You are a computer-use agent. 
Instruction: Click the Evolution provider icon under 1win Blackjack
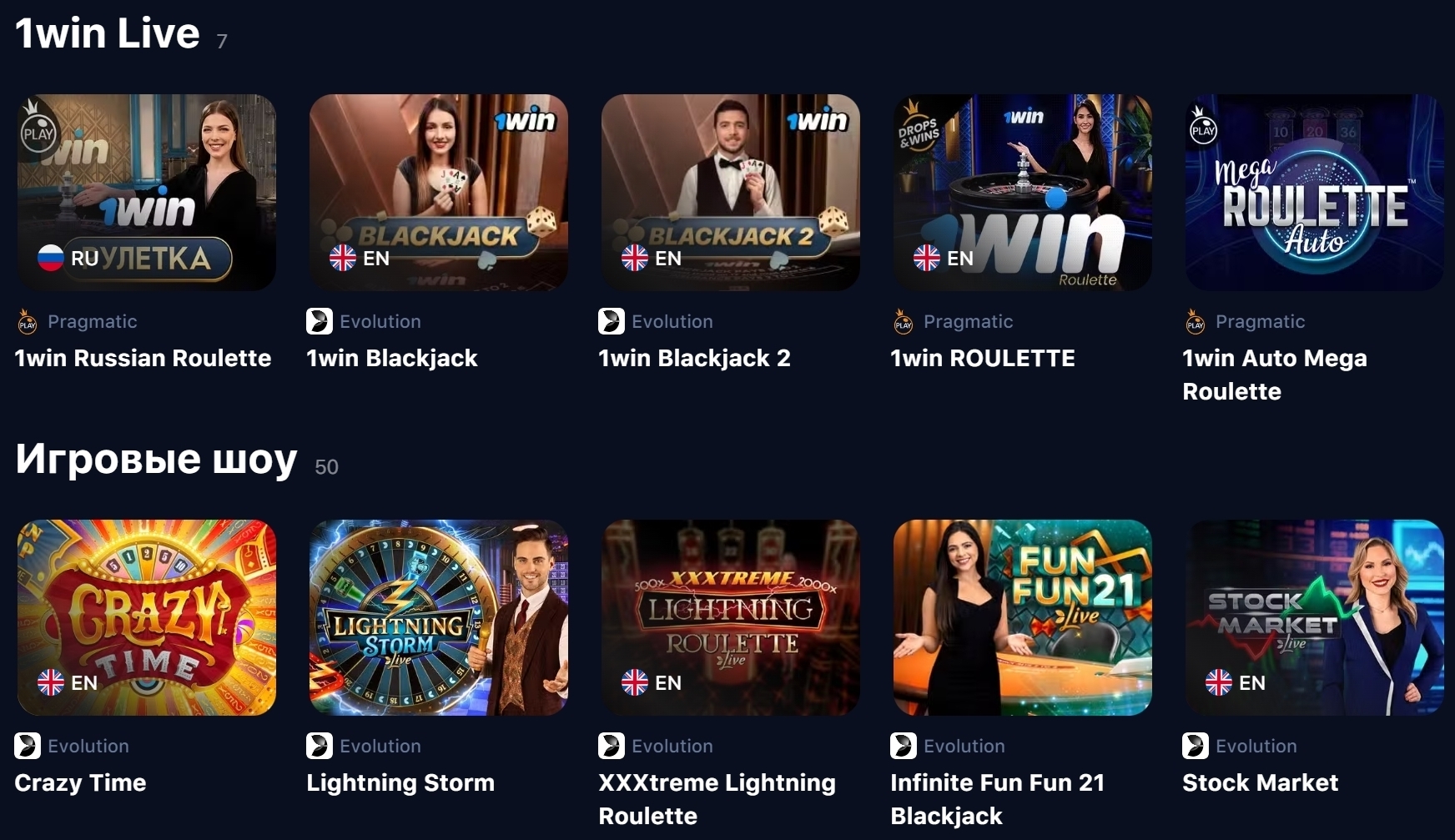click(320, 321)
